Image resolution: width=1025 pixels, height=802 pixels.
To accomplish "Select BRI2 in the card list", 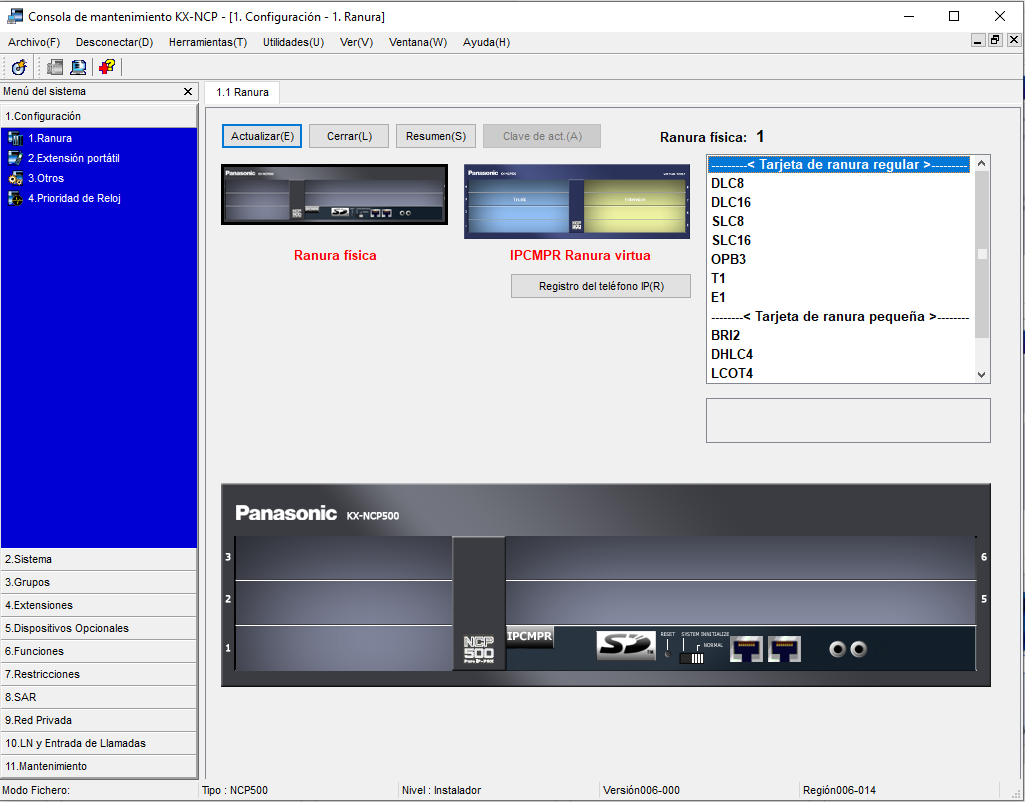I will click(841, 335).
